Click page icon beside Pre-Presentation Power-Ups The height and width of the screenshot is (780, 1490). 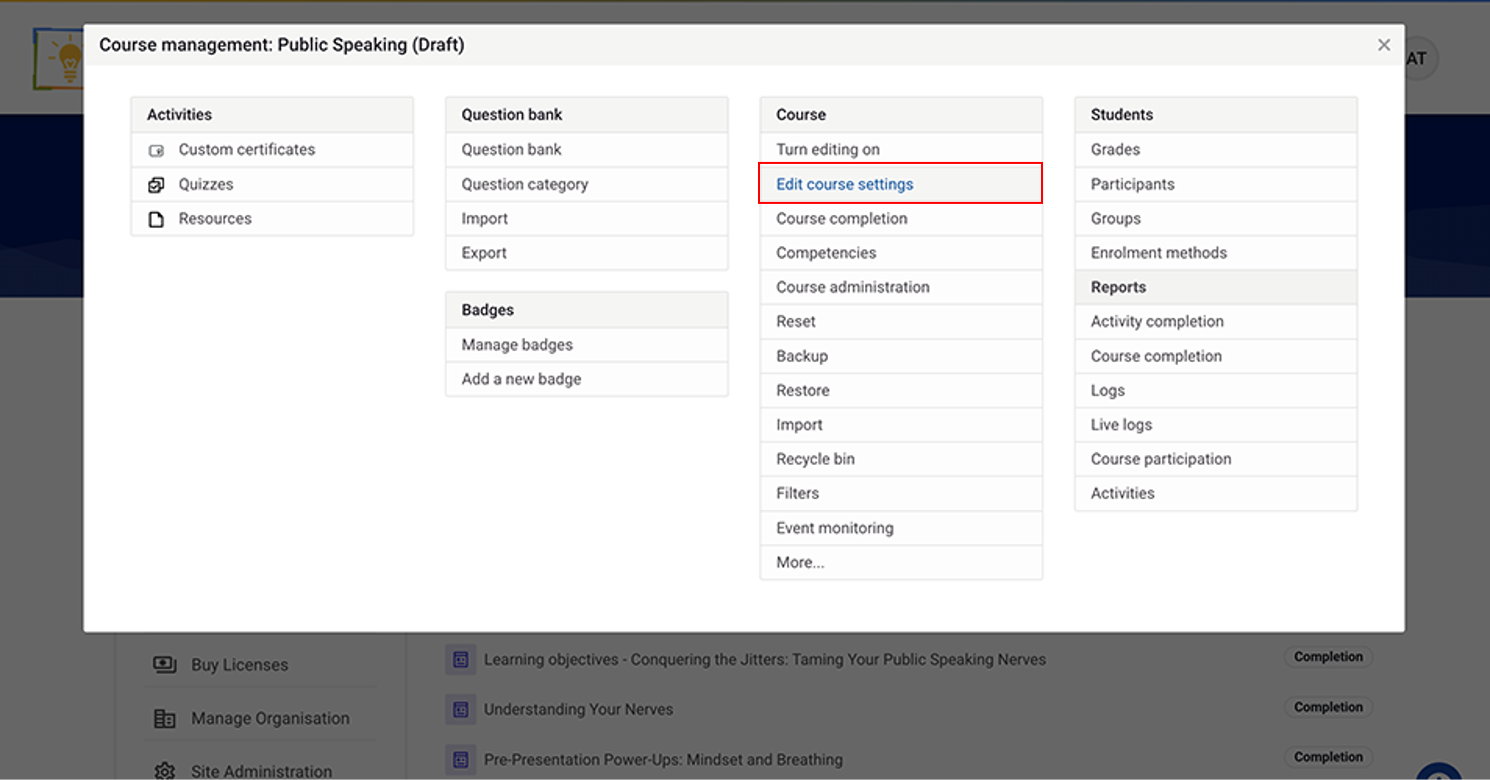tap(460, 759)
